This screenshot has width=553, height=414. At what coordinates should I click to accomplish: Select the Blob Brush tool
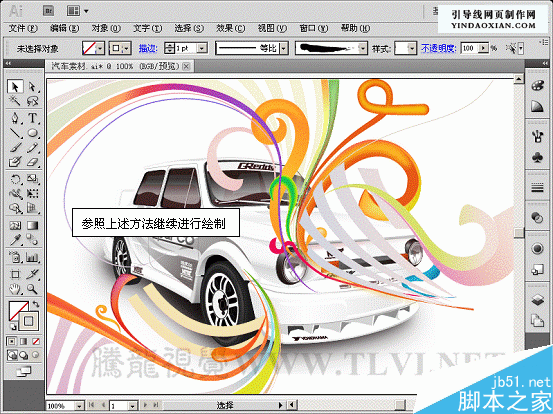(15, 162)
